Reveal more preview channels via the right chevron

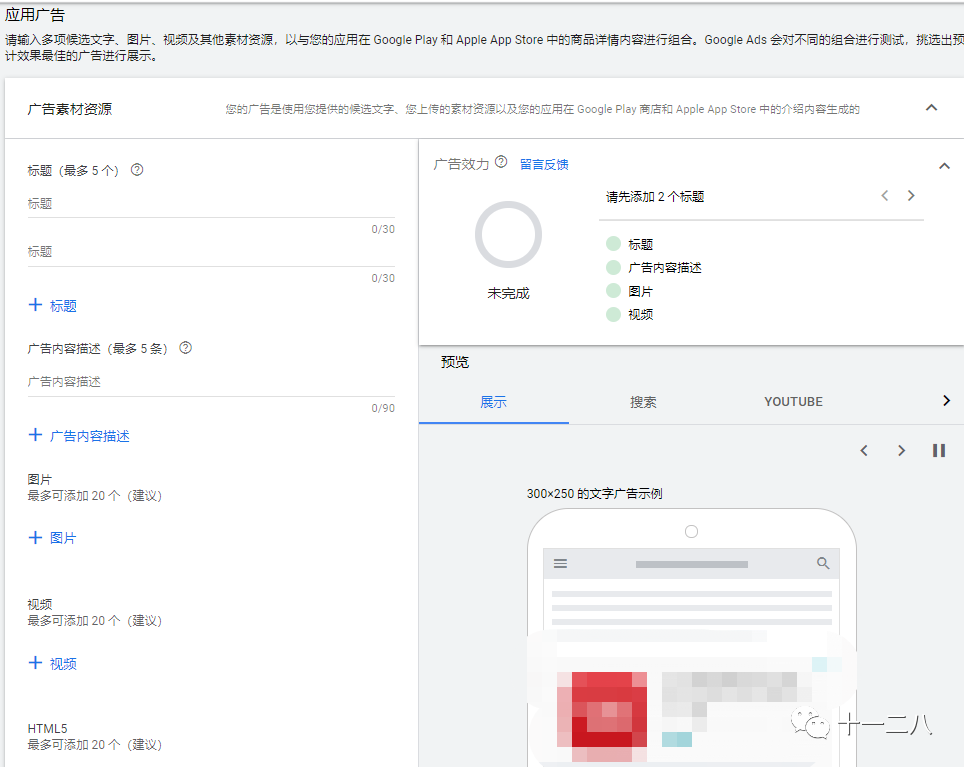pyautogui.click(x=946, y=400)
